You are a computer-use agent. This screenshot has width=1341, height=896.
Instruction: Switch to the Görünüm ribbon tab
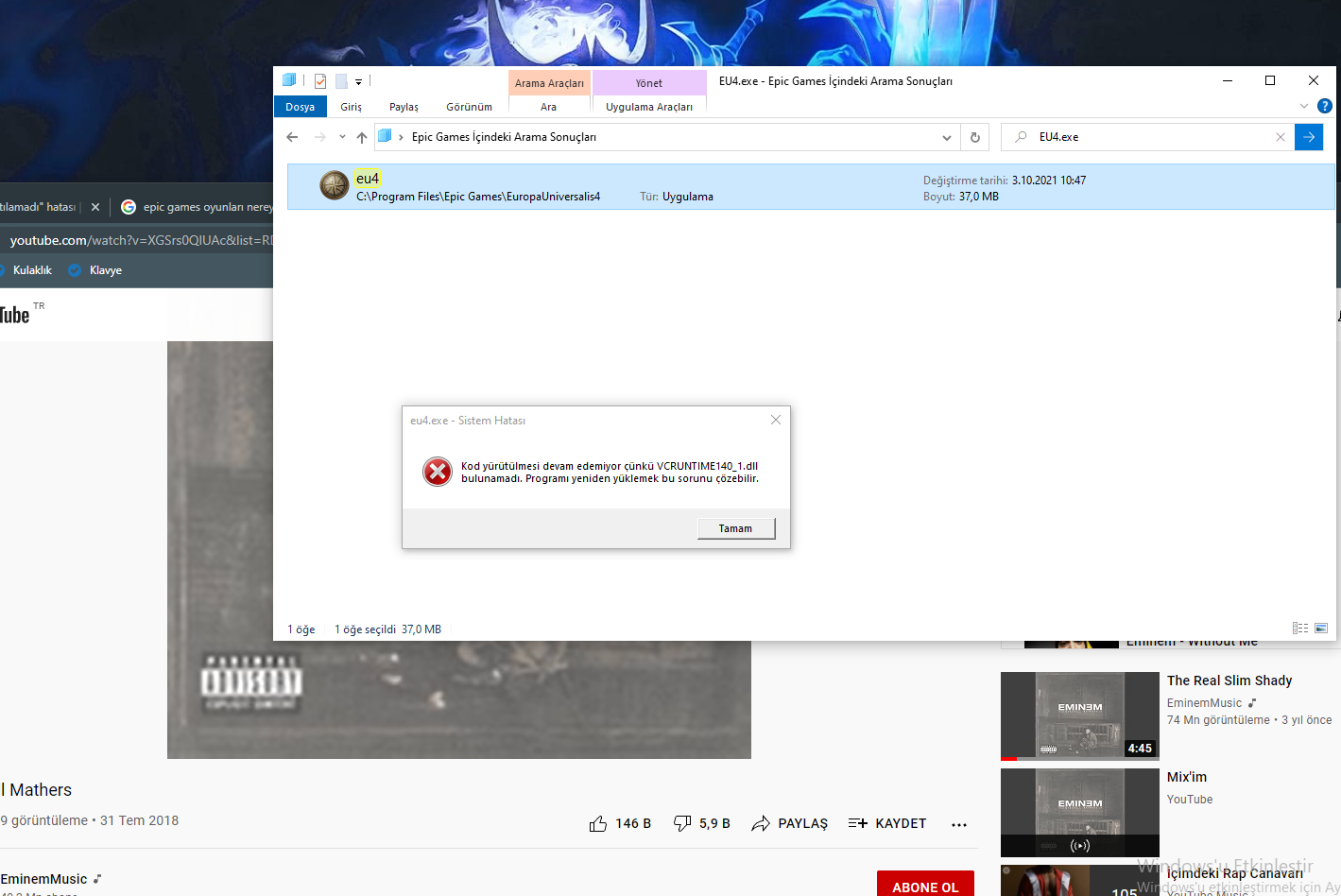pyautogui.click(x=469, y=107)
